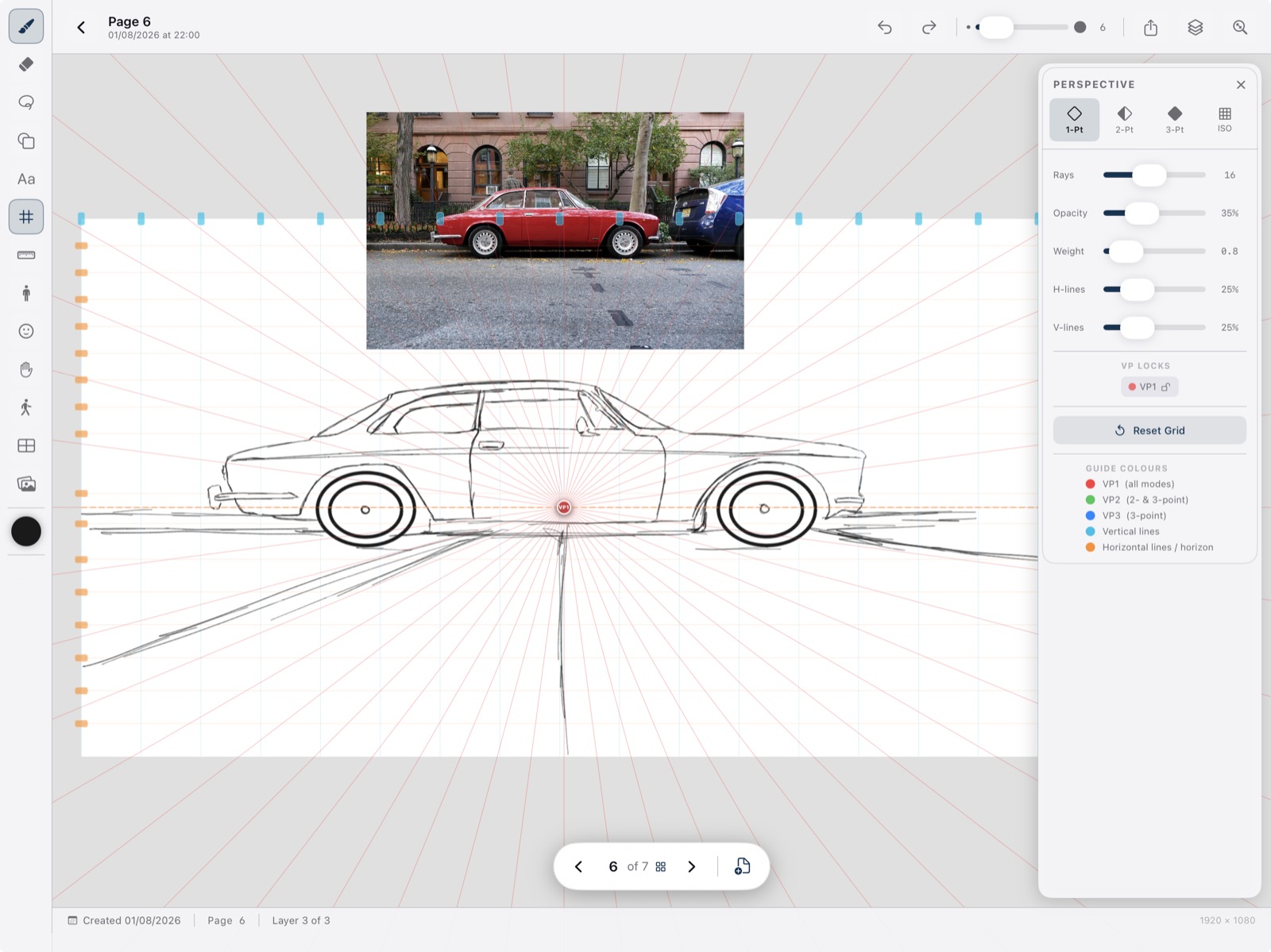Open the walking figure pose tool
This screenshot has width=1271, height=952.
point(26,407)
